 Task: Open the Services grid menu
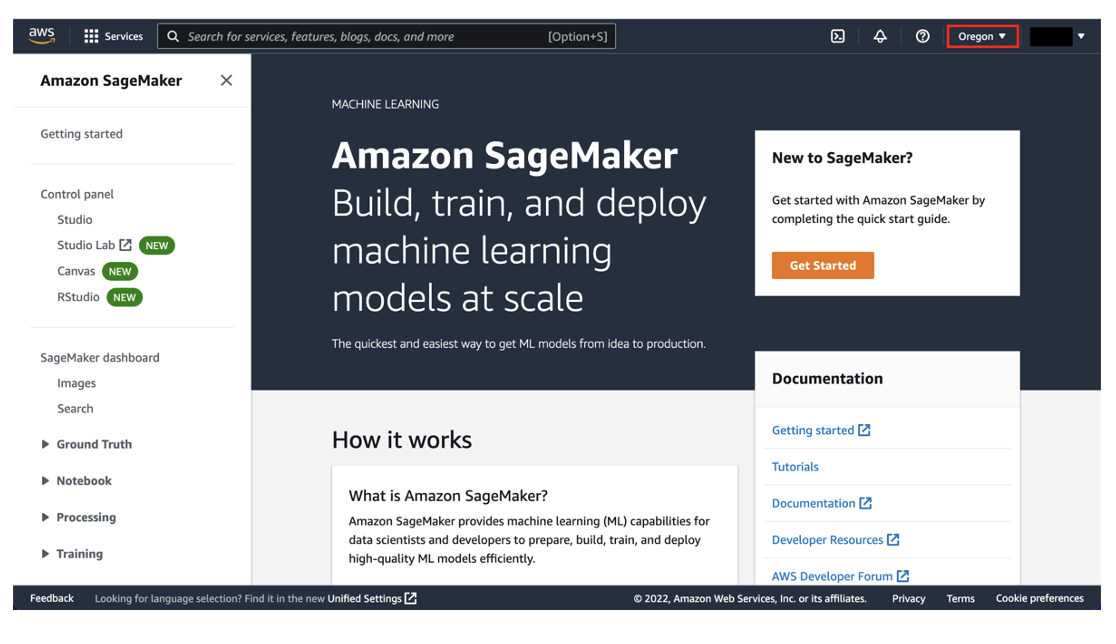coord(113,36)
